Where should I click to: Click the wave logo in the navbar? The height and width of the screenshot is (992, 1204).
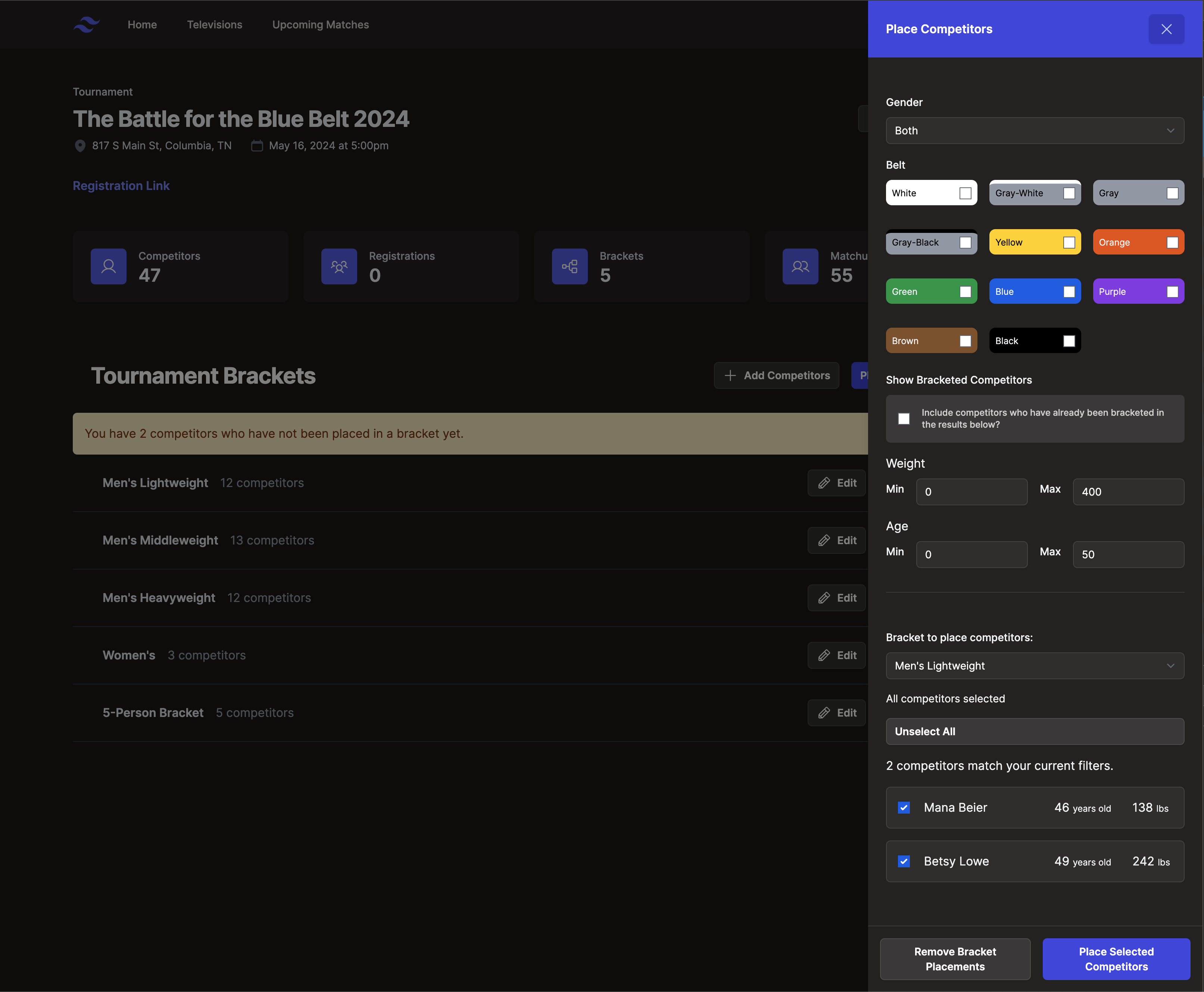(87, 25)
